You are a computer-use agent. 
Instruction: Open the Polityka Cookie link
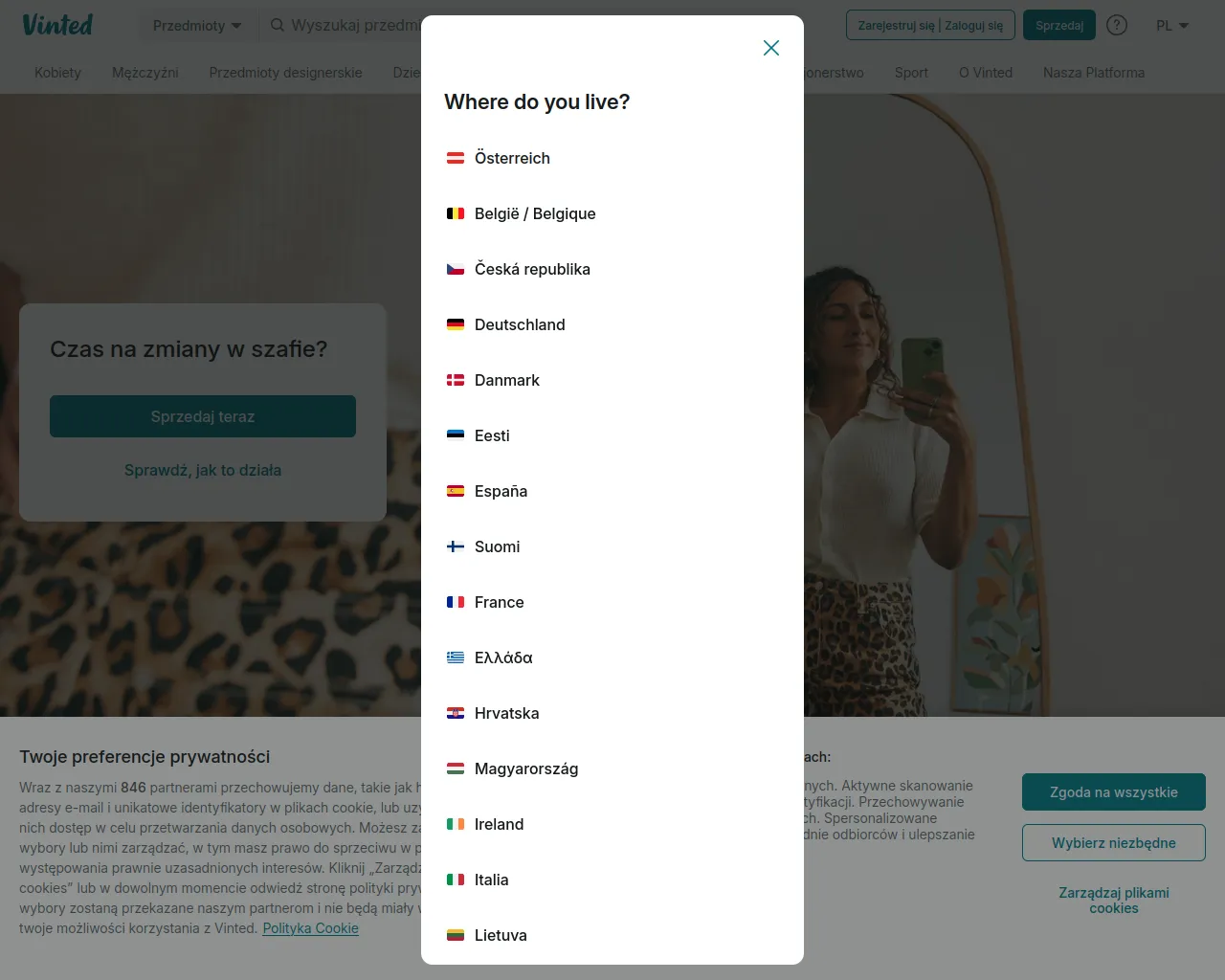click(x=311, y=928)
